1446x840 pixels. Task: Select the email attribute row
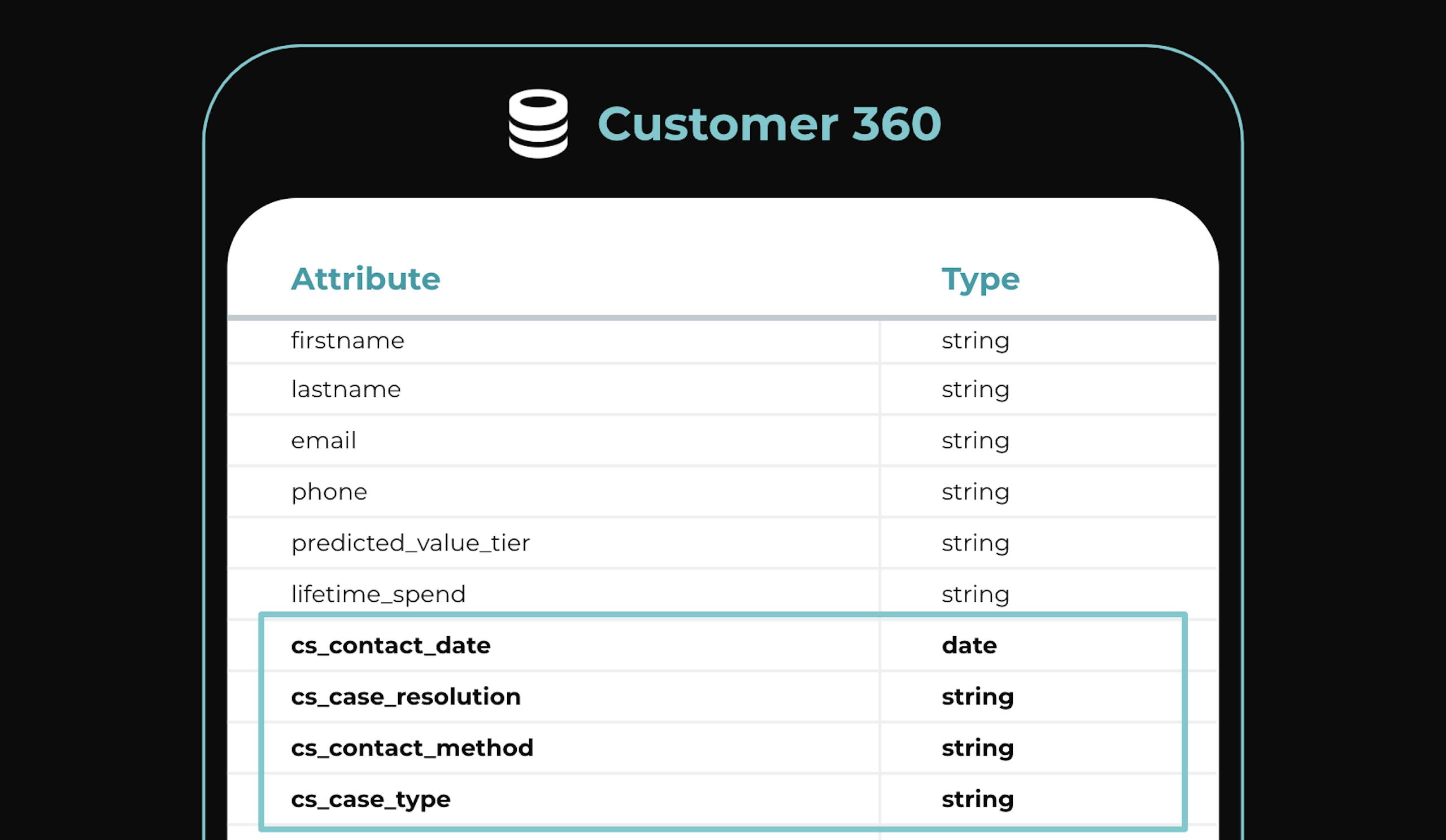pyautogui.click(x=324, y=440)
